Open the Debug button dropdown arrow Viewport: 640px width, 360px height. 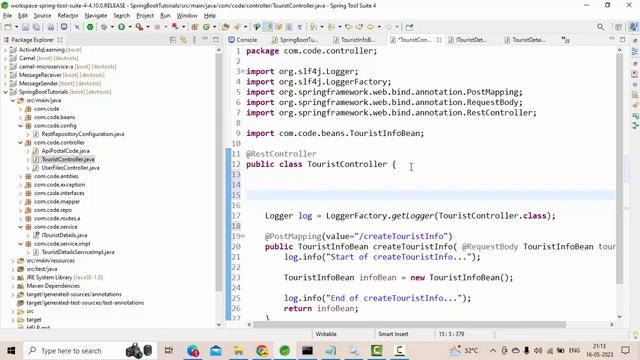[112, 27]
